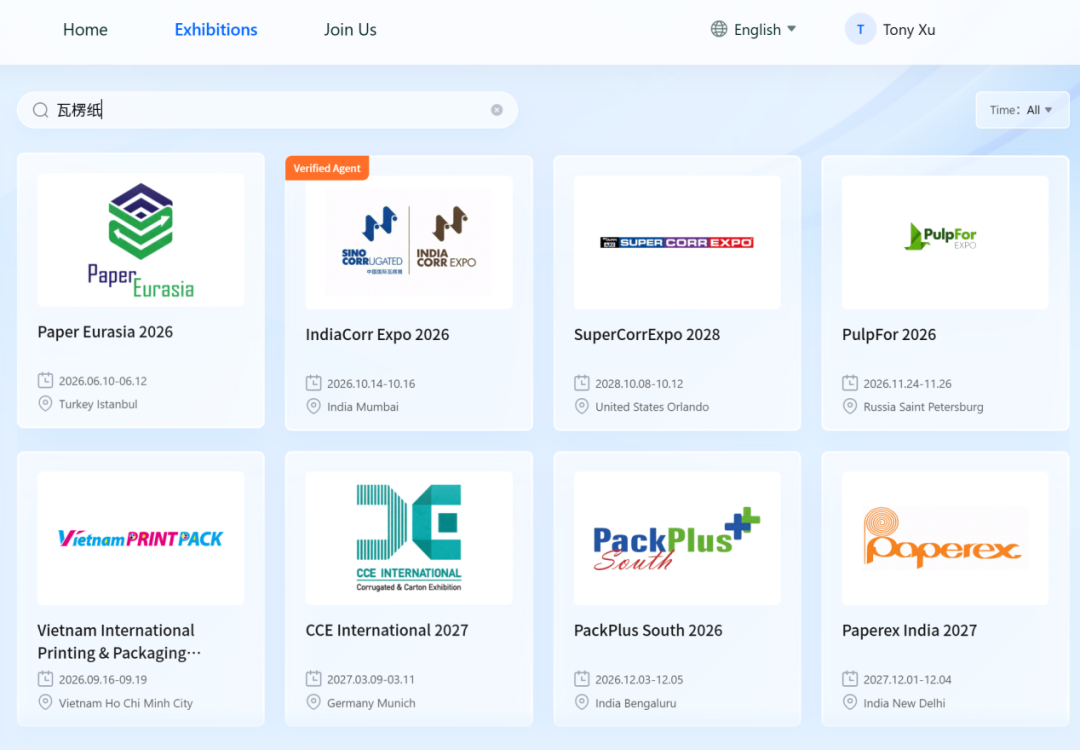This screenshot has height=750, width=1080.
Task: Click the globe language icon
Action: click(719, 29)
